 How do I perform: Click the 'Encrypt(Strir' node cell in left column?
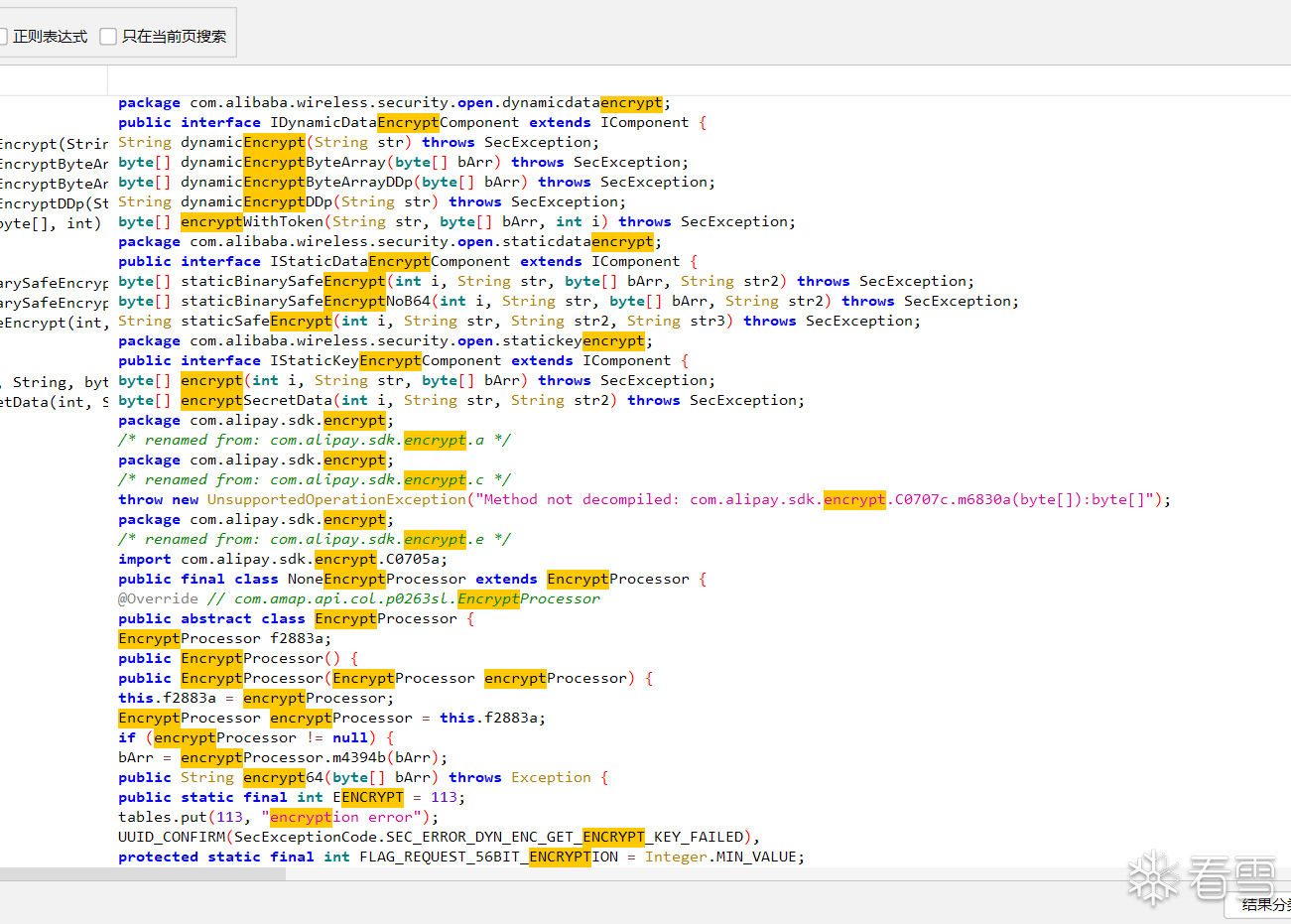pyautogui.click(x=54, y=145)
